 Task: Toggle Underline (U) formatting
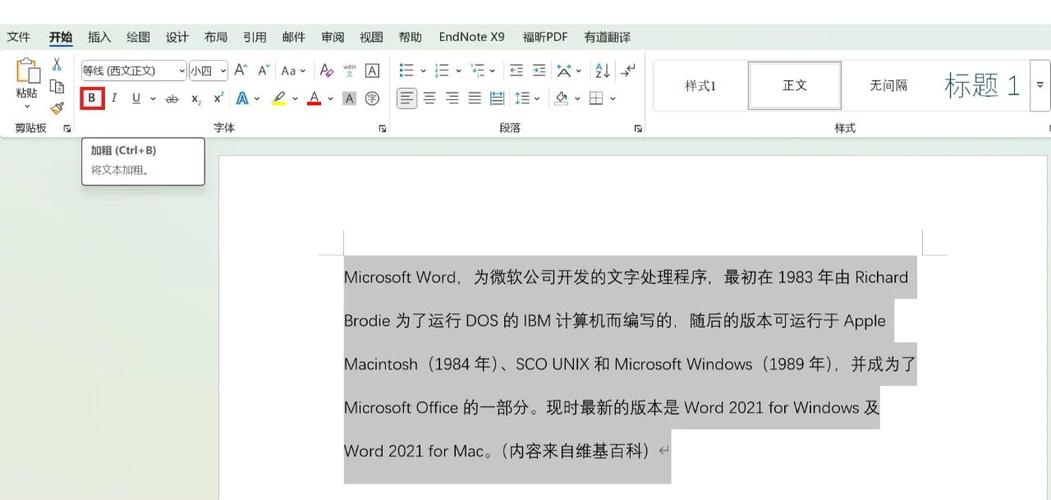136,99
